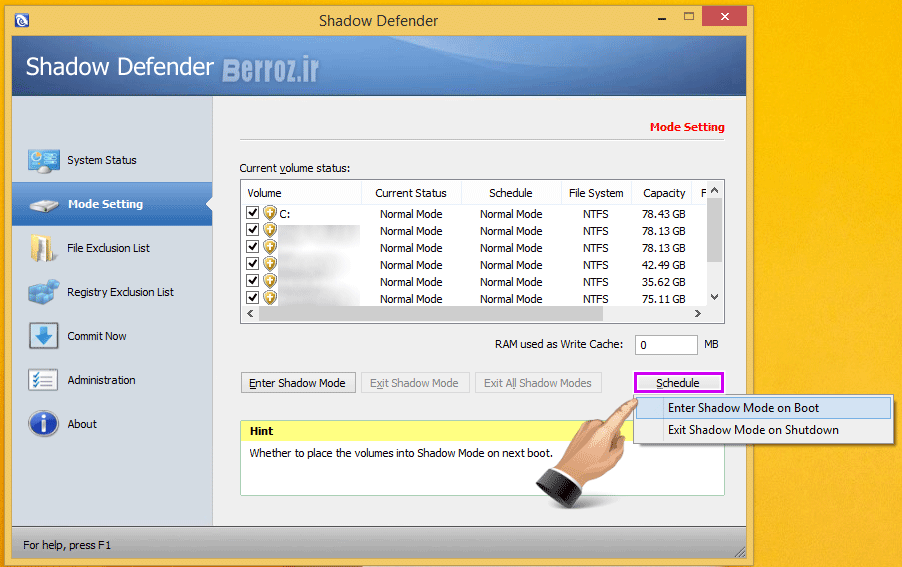Click the horizontal scrollbar right arrow
This screenshot has height=567, width=902.
click(x=698, y=314)
